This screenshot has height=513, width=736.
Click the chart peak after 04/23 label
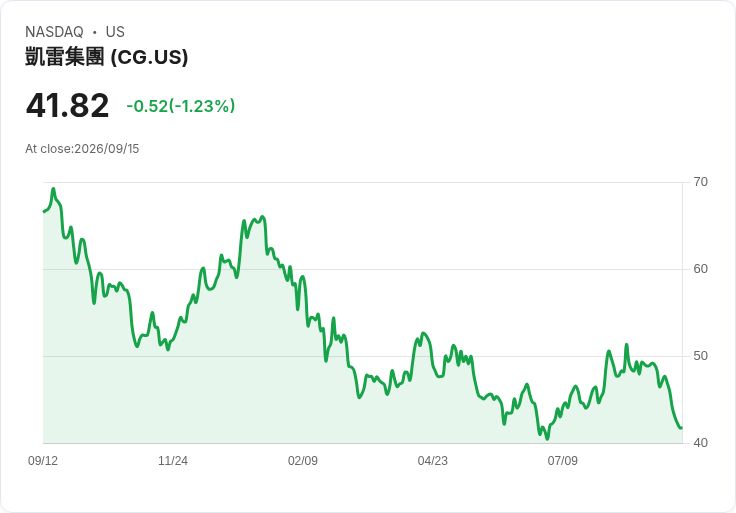[x=453, y=346]
